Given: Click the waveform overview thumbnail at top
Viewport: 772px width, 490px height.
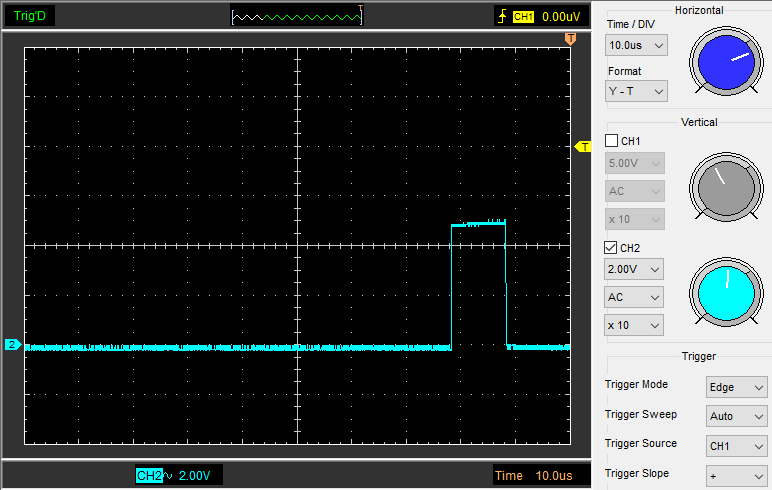Looking at the screenshot, I should [x=296, y=16].
